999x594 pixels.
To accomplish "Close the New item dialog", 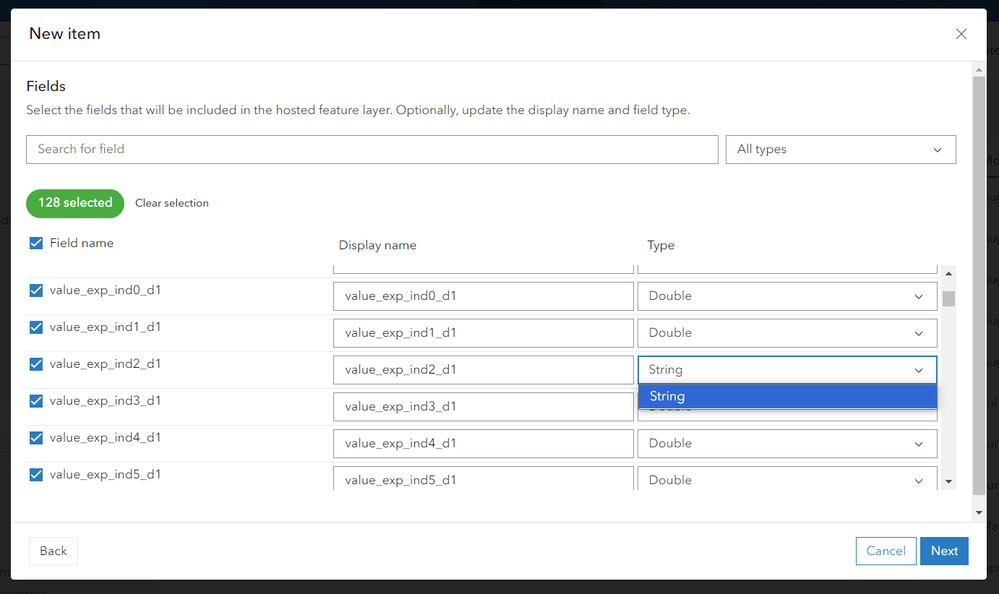I will [961, 34].
